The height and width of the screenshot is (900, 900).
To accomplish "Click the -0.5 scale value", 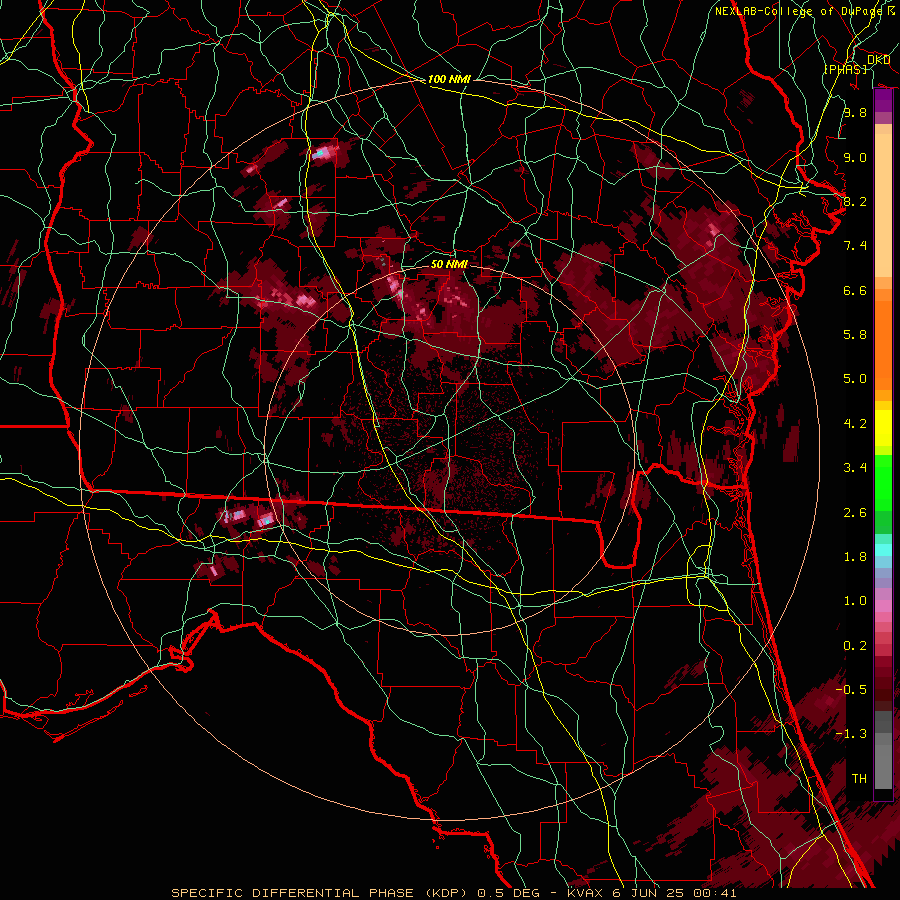I will coord(851,690).
